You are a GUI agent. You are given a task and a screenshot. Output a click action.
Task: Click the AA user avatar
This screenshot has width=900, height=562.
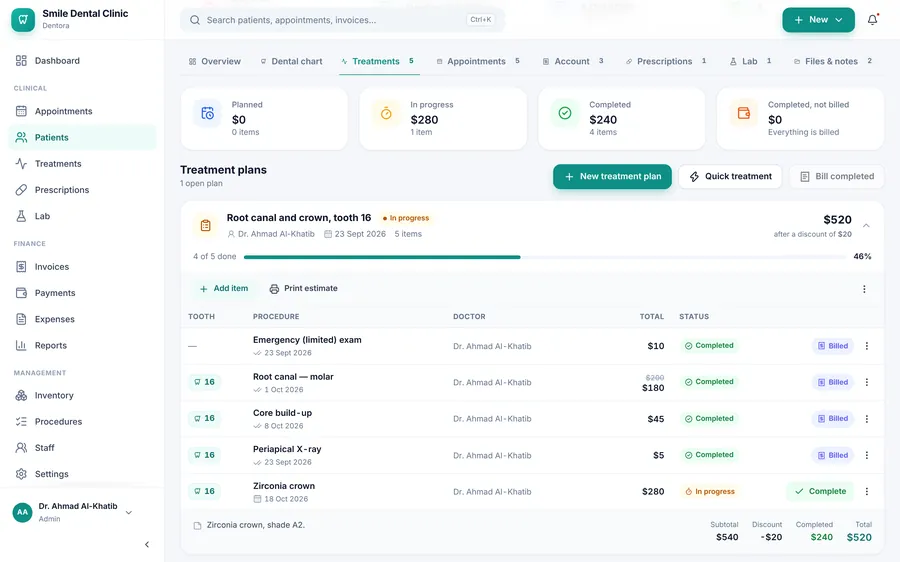[x=22, y=512]
